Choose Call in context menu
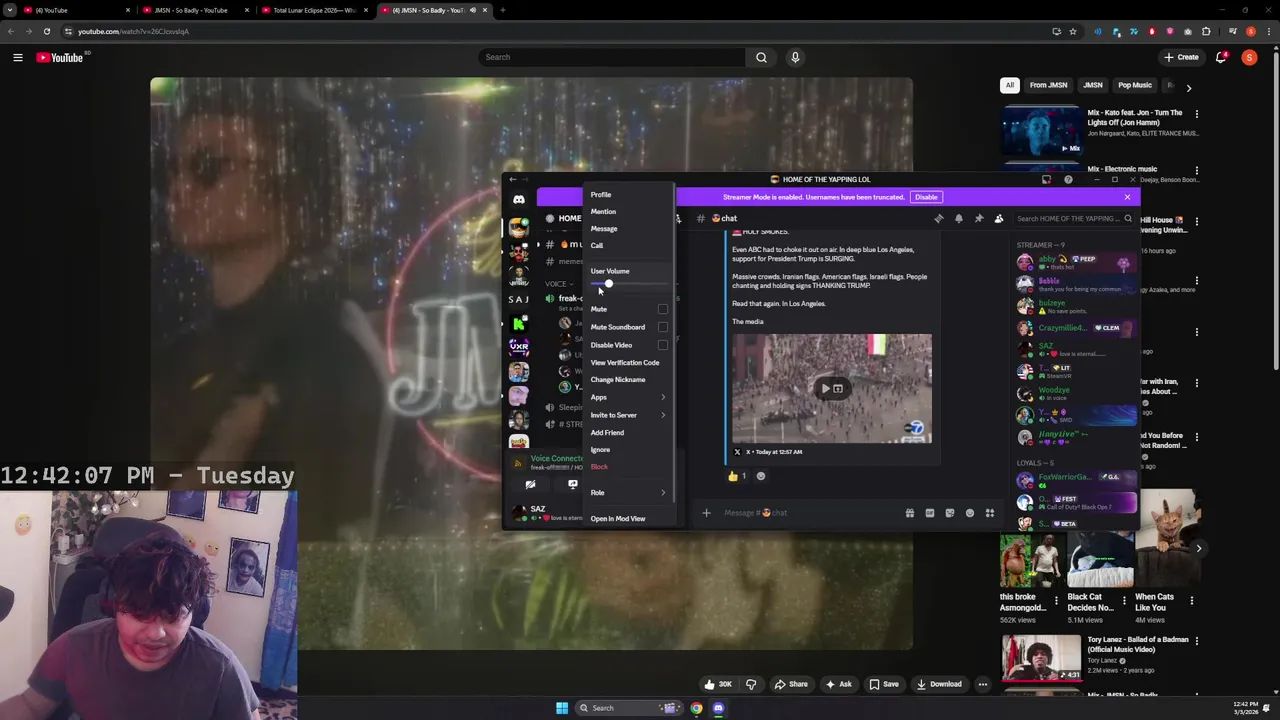 [x=628, y=246]
